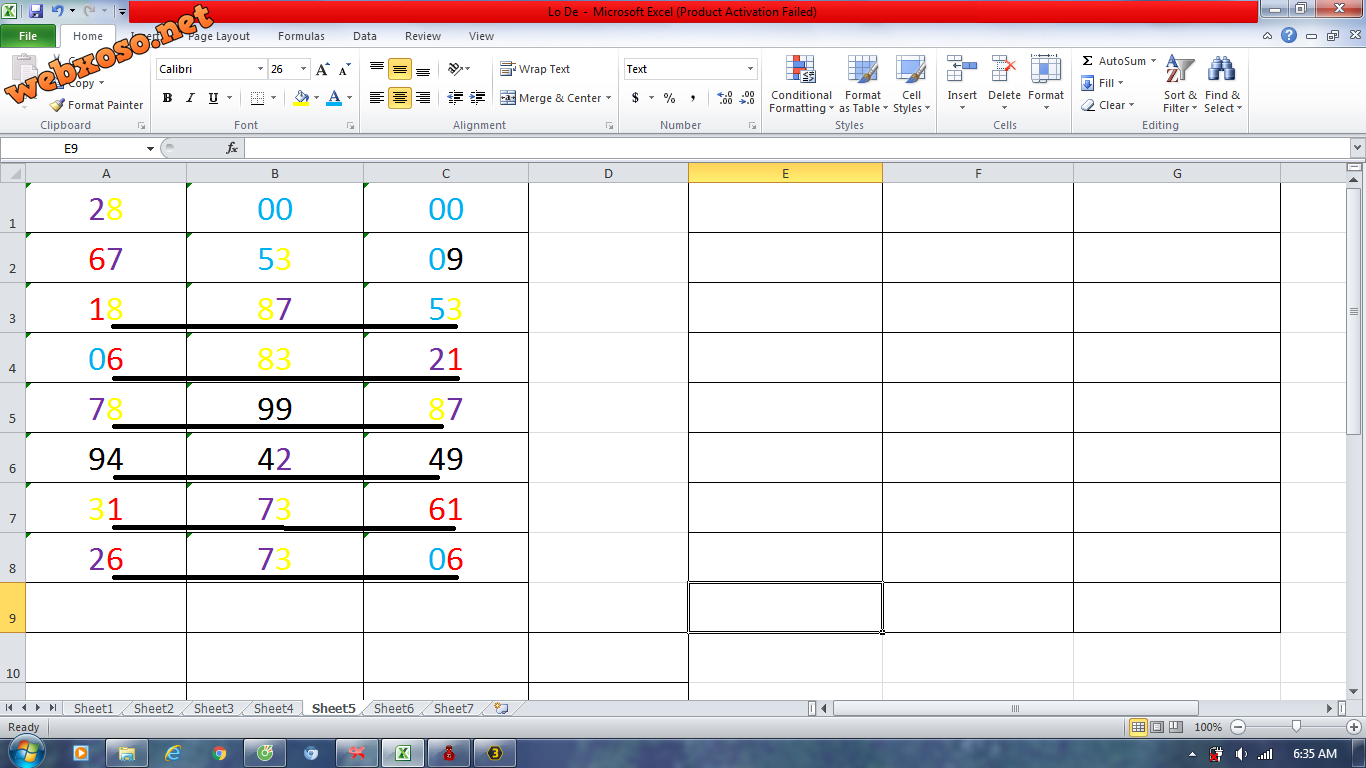Click the Format Painter icon
The width and height of the screenshot is (1366, 768).
(58, 105)
